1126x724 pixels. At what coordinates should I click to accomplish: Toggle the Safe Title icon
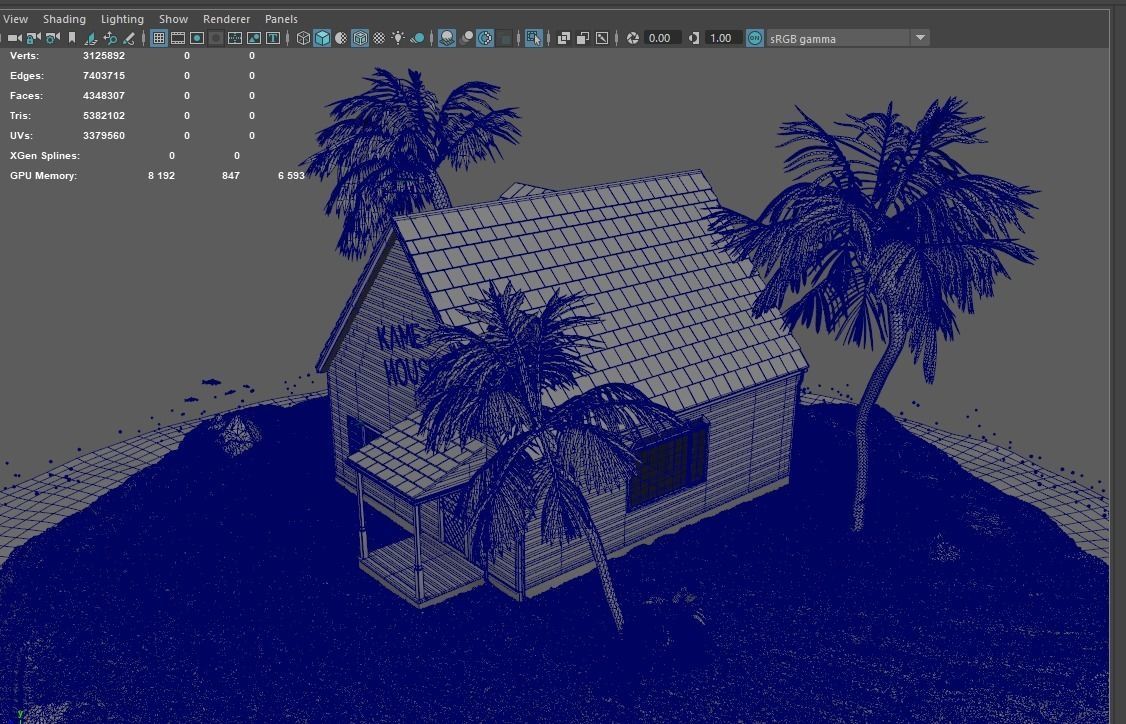[x=273, y=38]
